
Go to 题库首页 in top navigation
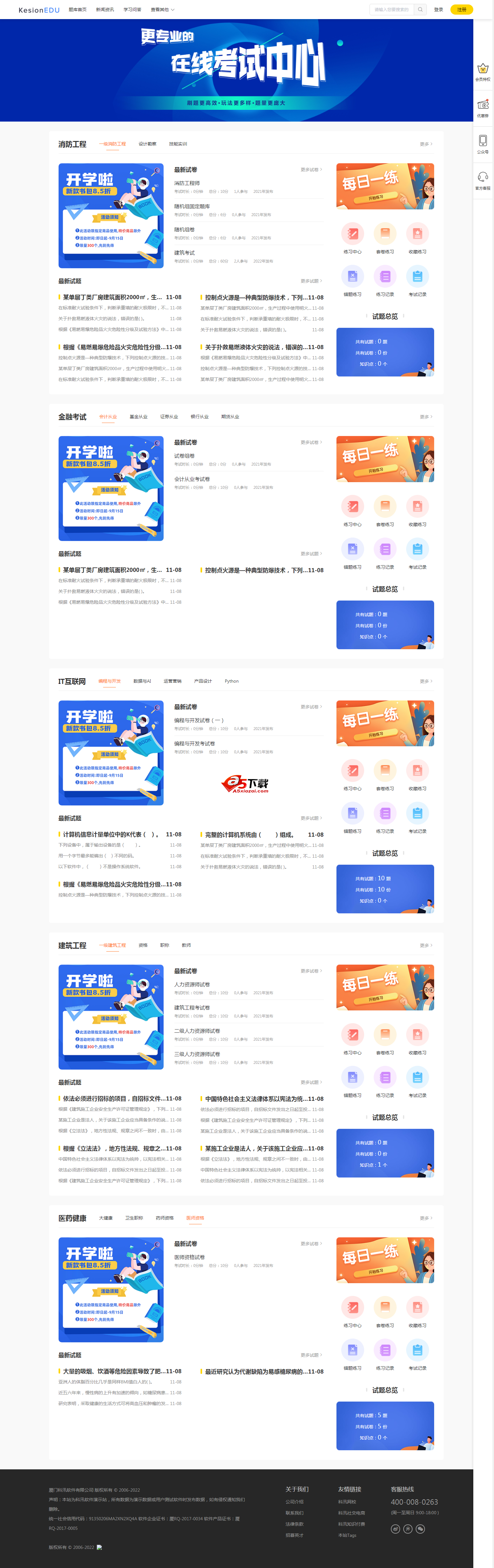click(77, 10)
